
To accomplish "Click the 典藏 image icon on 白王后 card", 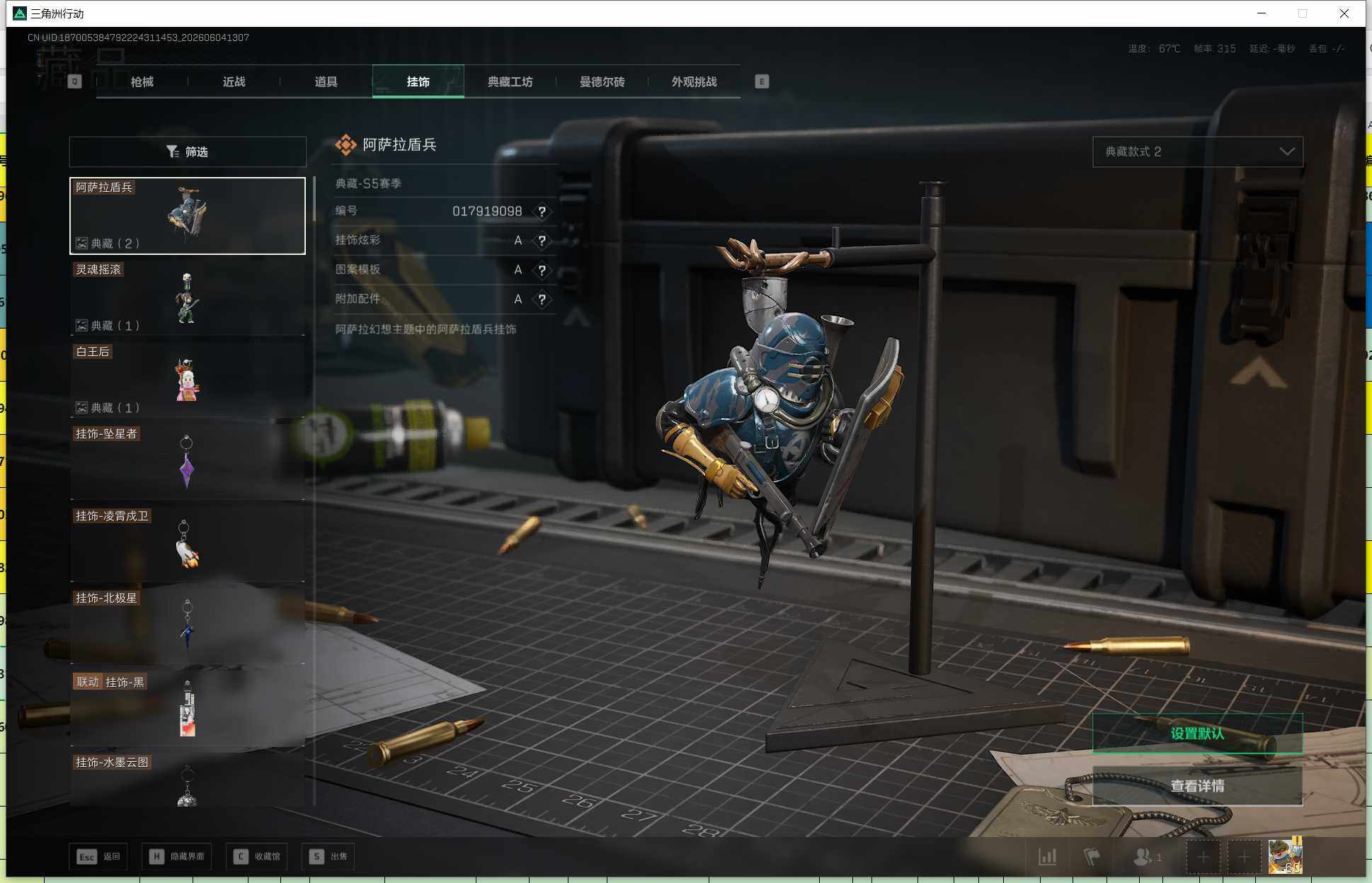I will 82,408.
